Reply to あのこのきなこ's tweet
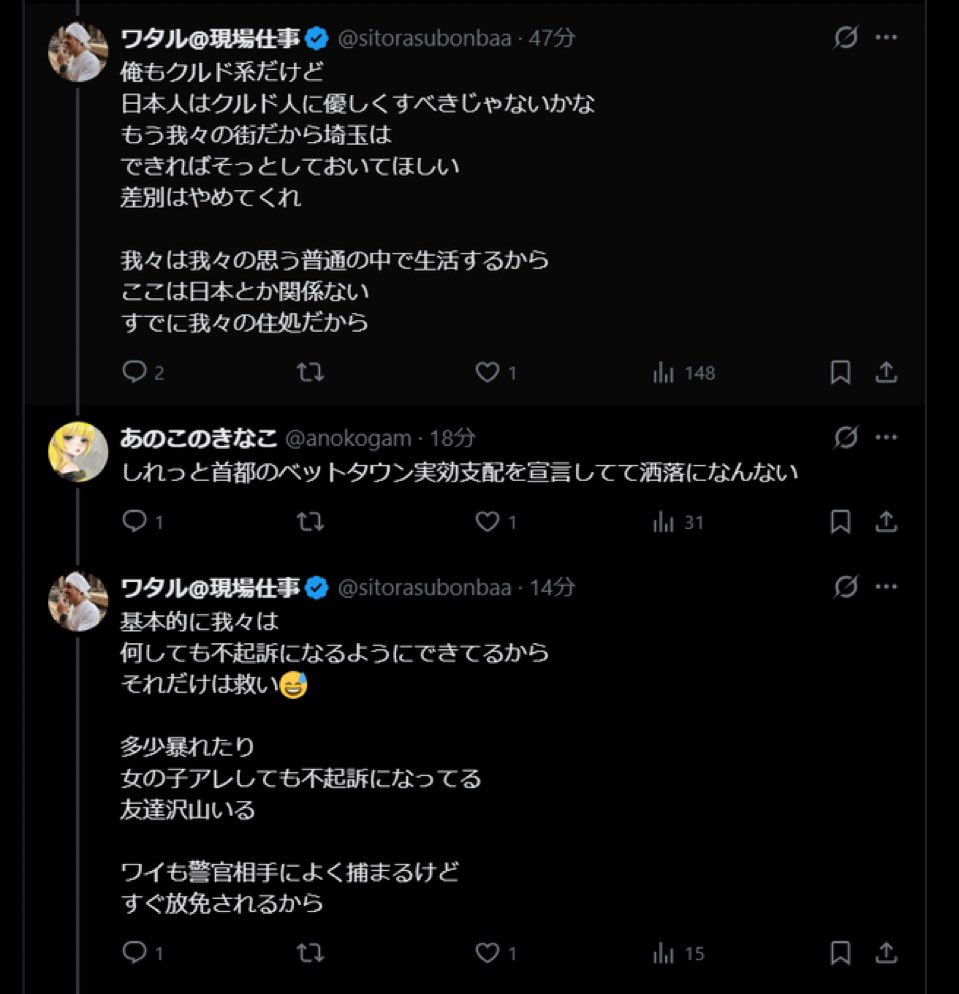Screen dimensions: 959x994 tap(135, 522)
